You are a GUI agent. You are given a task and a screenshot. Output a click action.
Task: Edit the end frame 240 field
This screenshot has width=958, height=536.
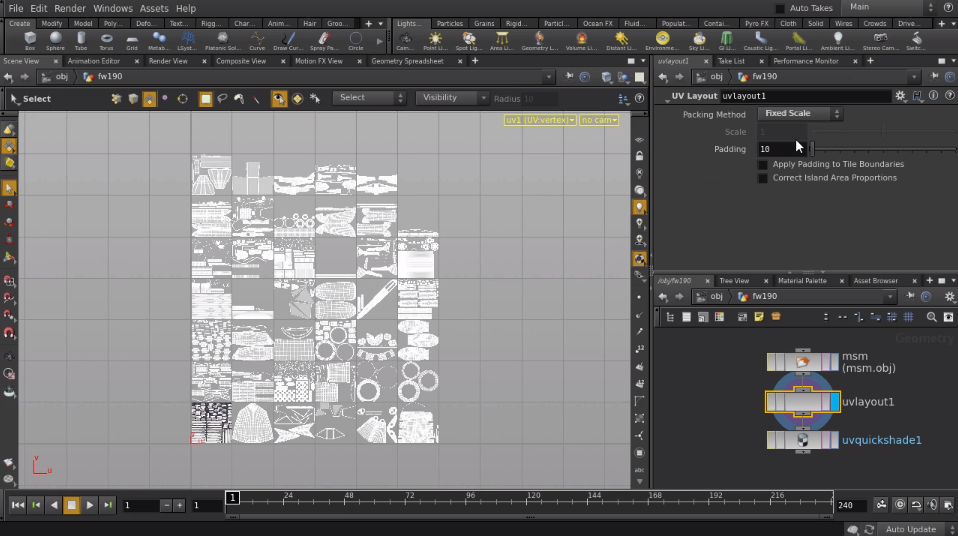coord(851,505)
